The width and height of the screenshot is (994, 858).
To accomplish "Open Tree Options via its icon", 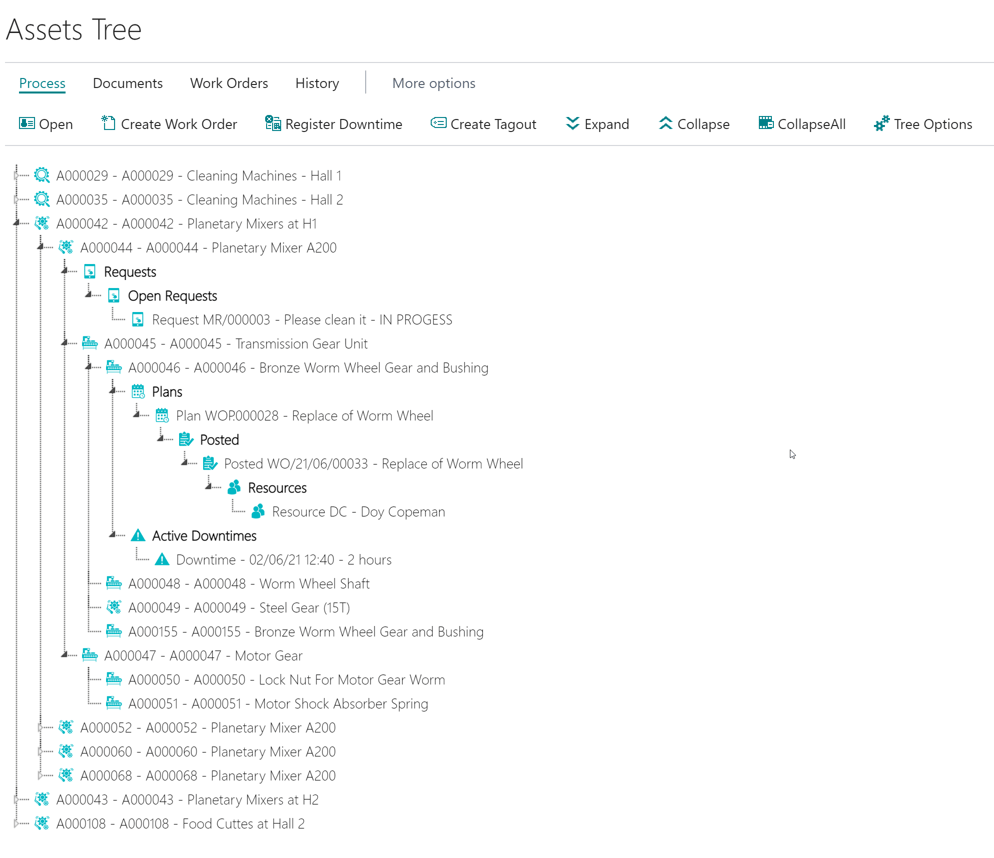I will click(x=881, y=123).
